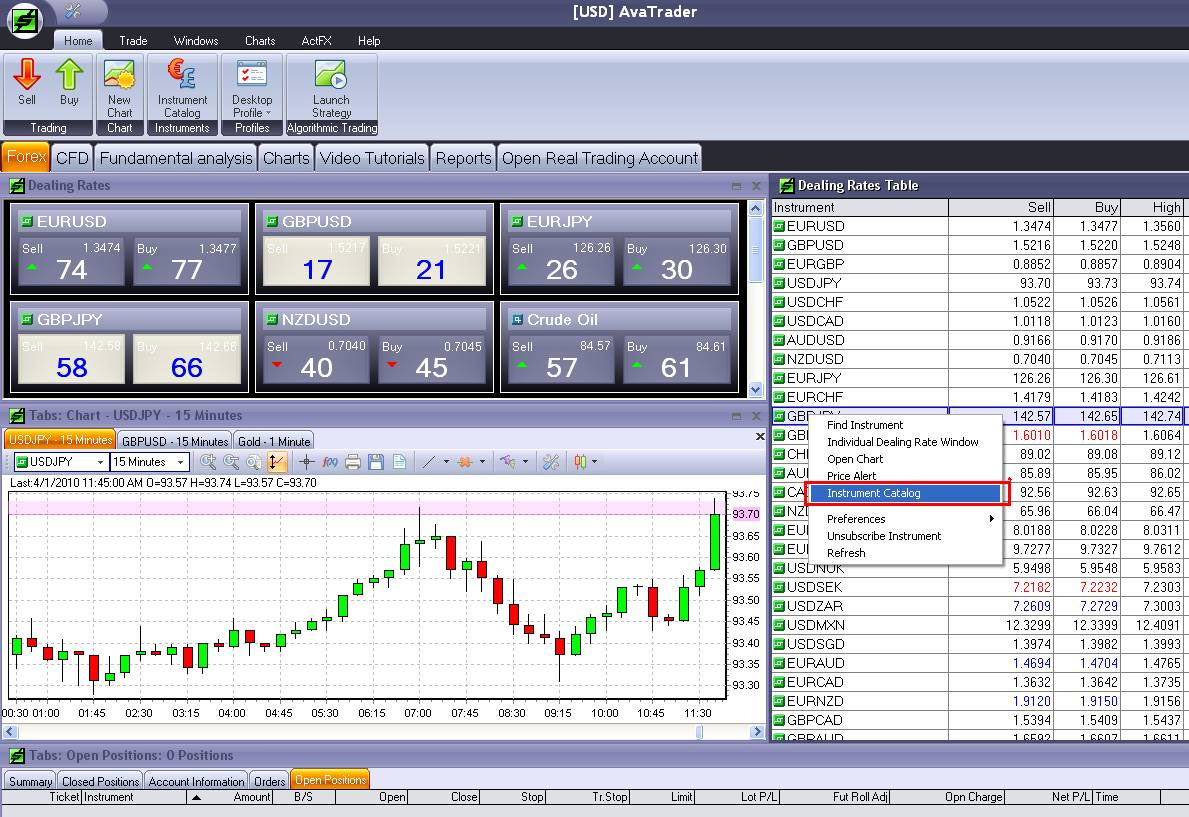Click the Crude Oil tile icon
The image size is (1189, 817).
[517, 319]
